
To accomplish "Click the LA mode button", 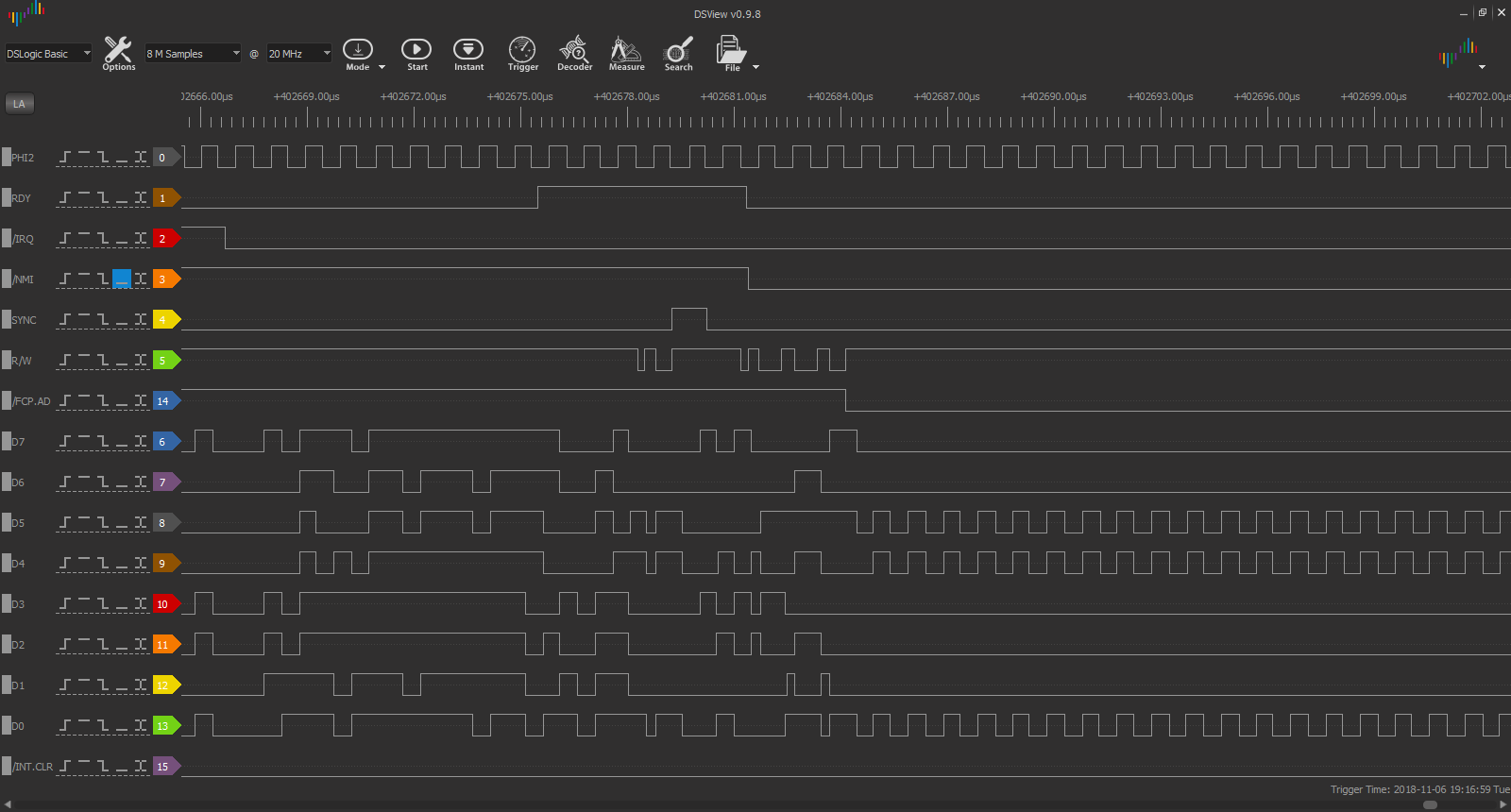I will 20,104.
